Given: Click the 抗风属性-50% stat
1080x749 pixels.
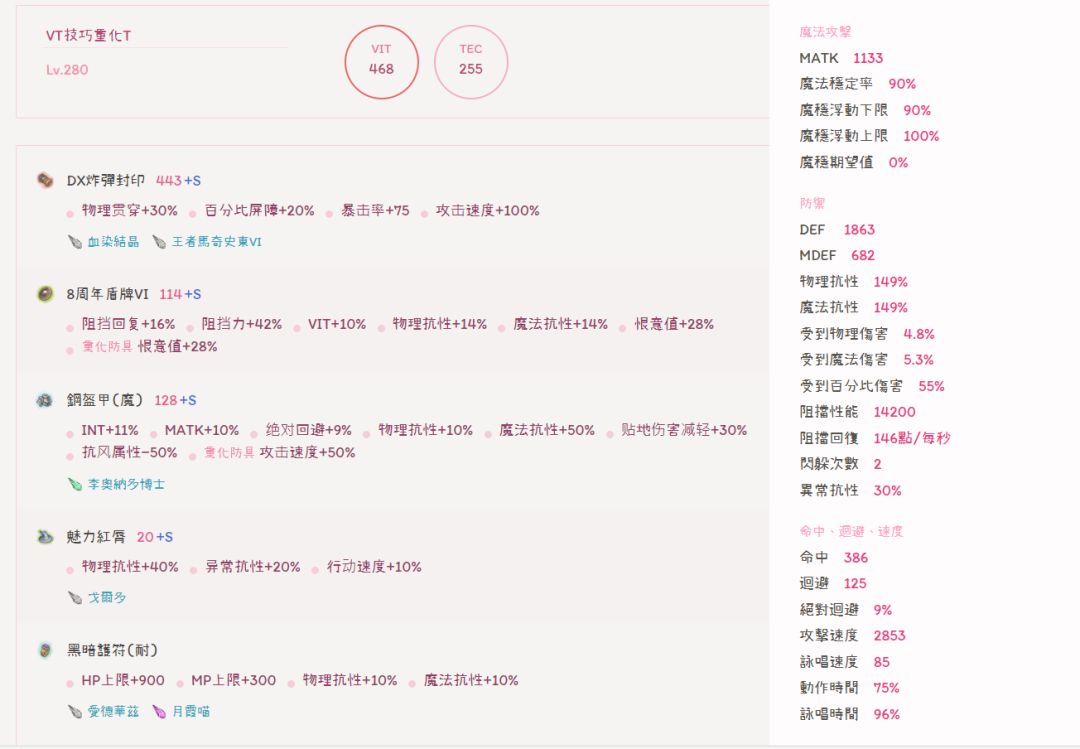Looking at the screenshot, I should [x=129, y=453].
